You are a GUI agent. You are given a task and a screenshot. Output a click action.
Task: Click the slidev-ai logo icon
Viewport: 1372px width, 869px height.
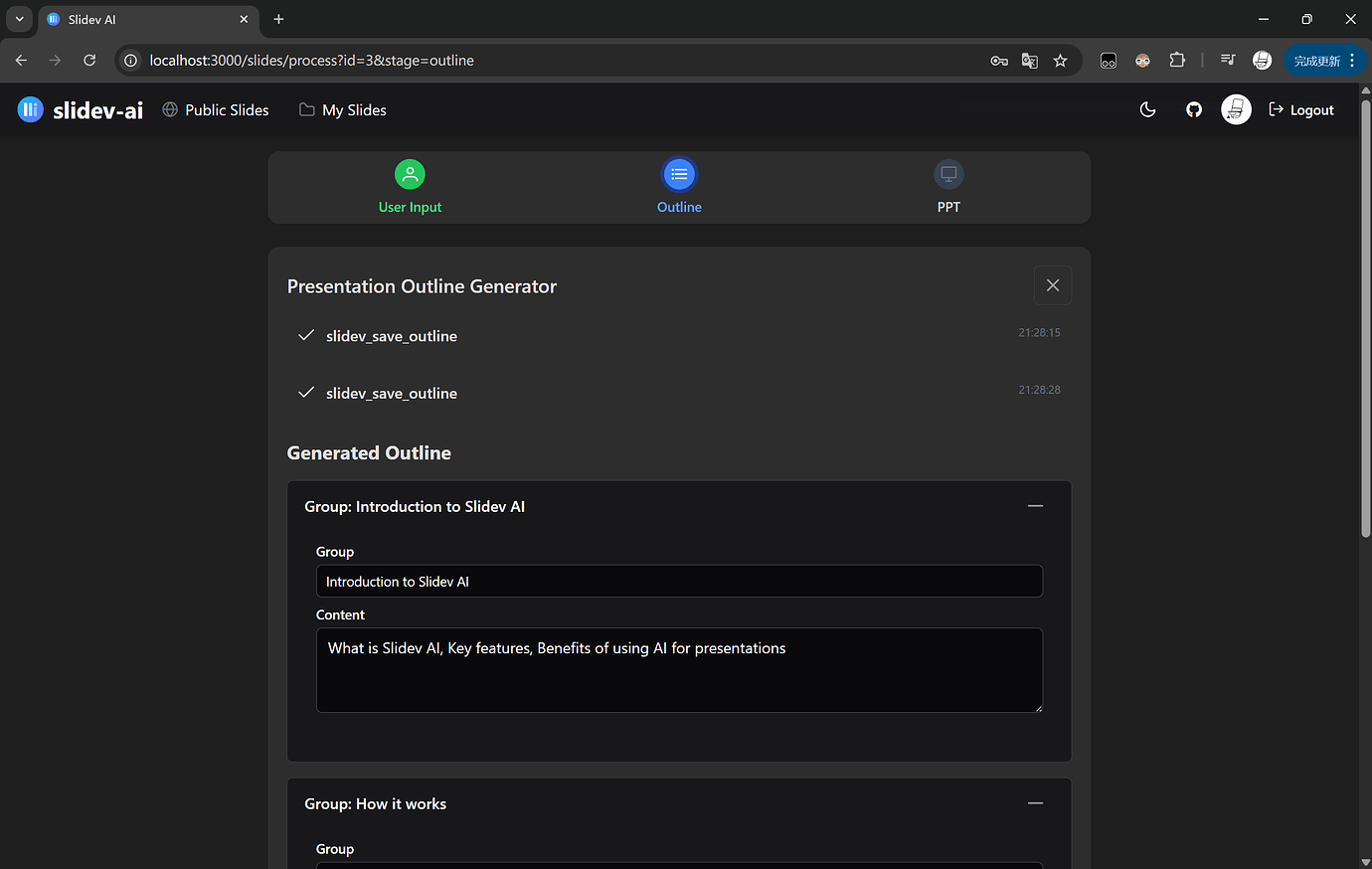click(x=31, y=109)
